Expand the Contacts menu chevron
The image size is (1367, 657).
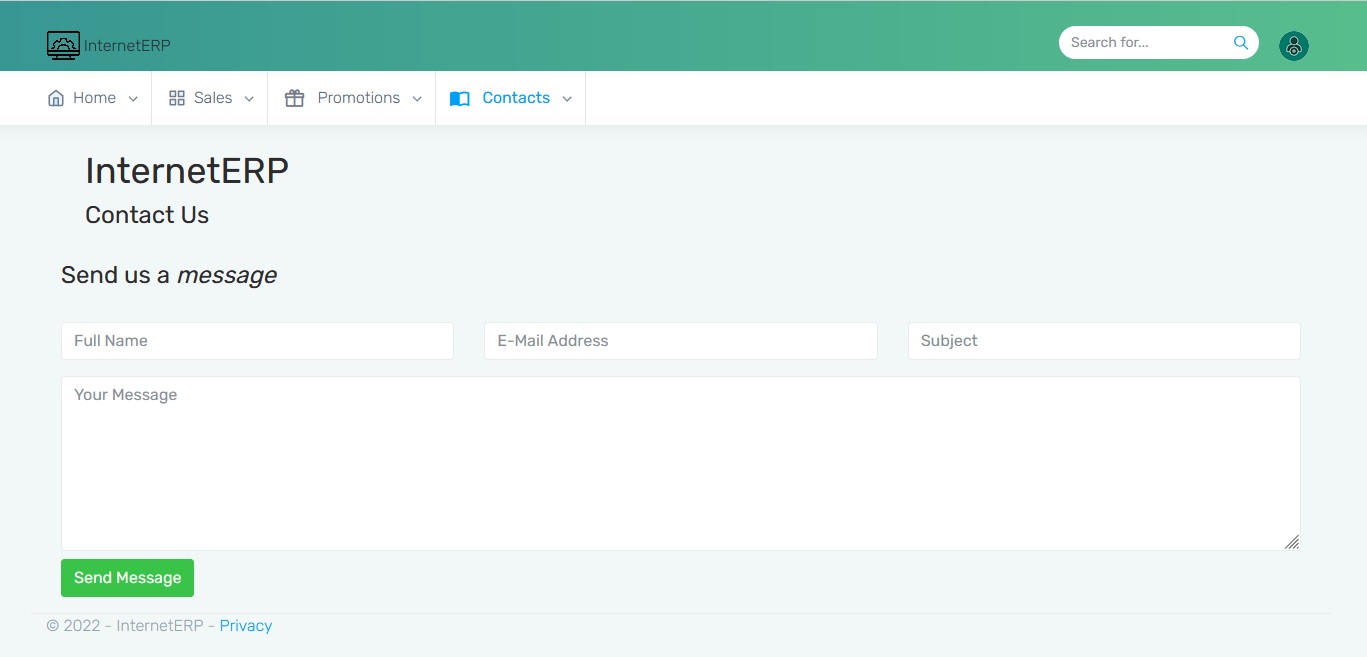point(567,99)
